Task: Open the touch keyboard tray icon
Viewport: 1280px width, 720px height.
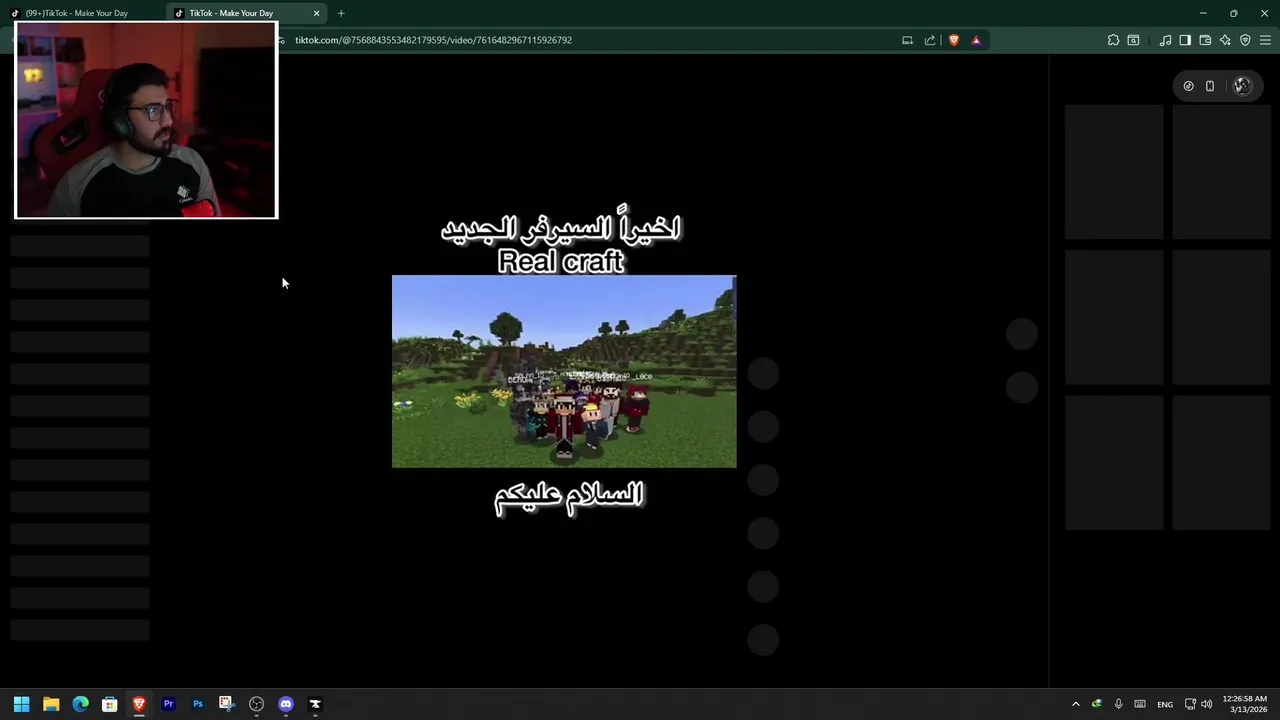Action: point(1140,704)
